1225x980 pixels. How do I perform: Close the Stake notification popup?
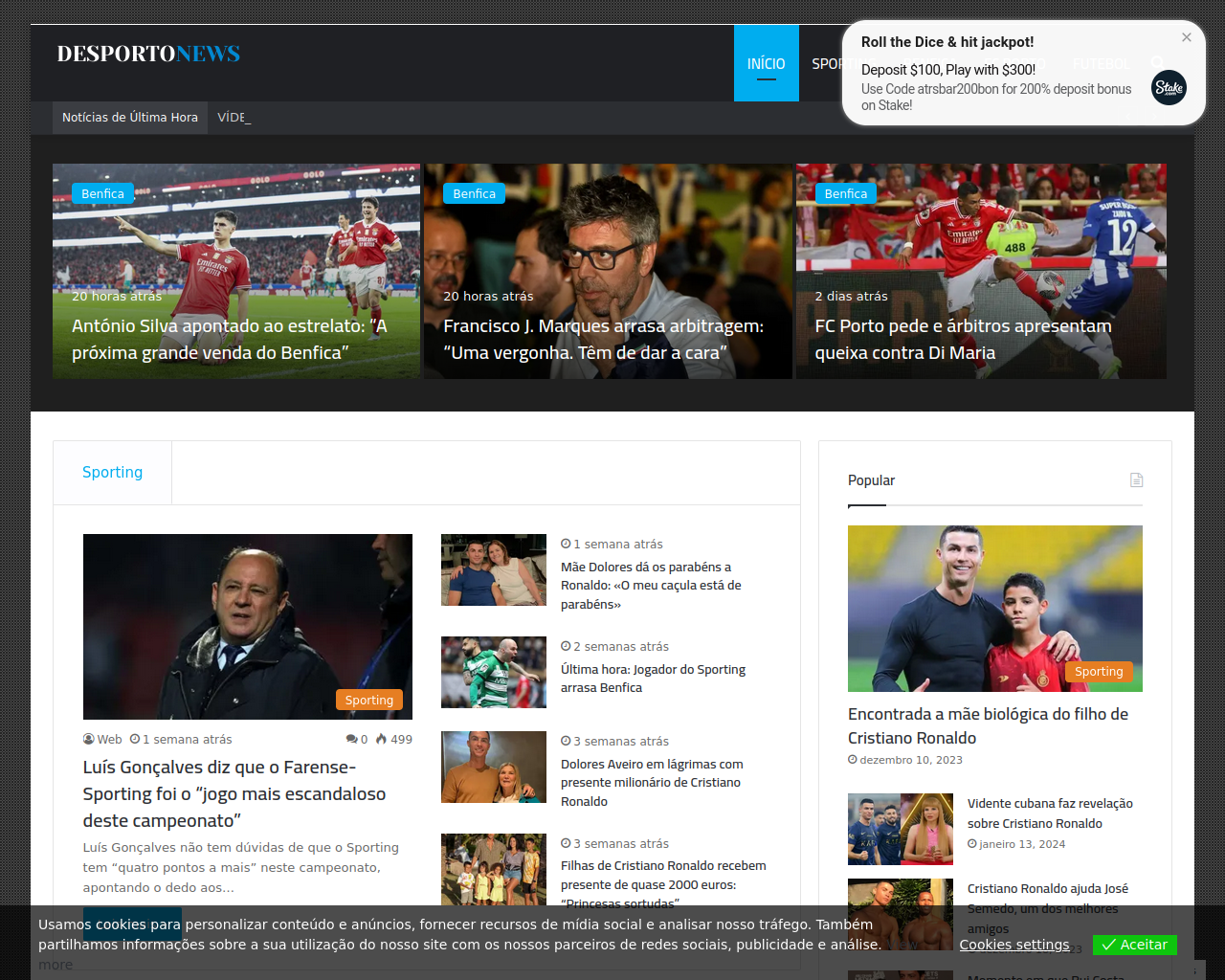coord(1187,37)
